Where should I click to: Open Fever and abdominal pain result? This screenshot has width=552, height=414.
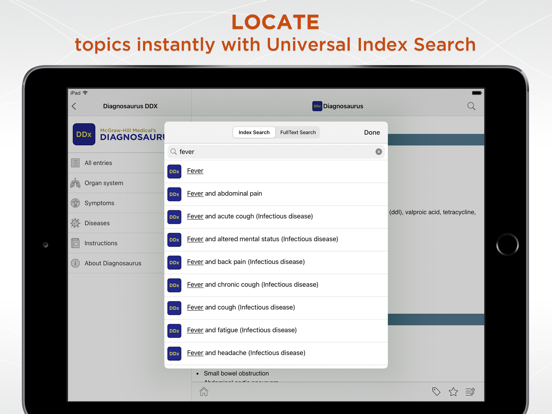pyautogui.click(x=276, y=194)
